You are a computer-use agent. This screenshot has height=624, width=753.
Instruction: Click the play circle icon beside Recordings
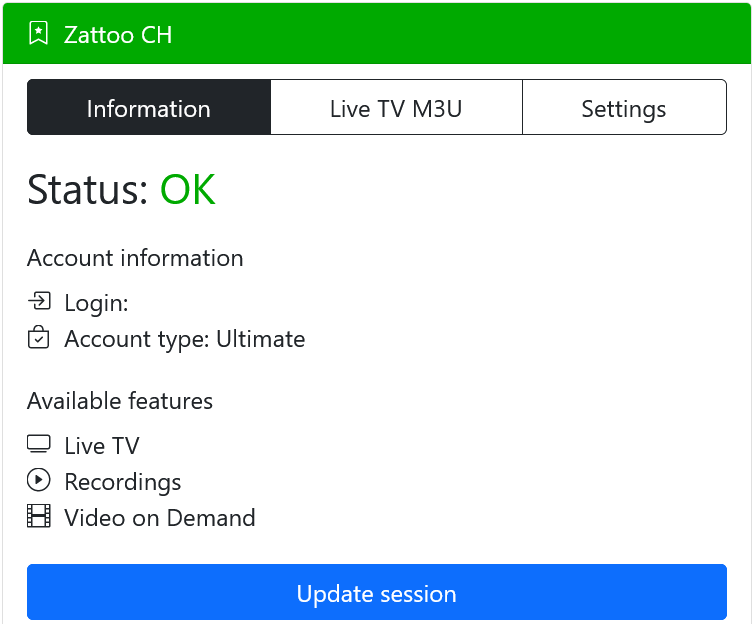(x=38, y=480)
